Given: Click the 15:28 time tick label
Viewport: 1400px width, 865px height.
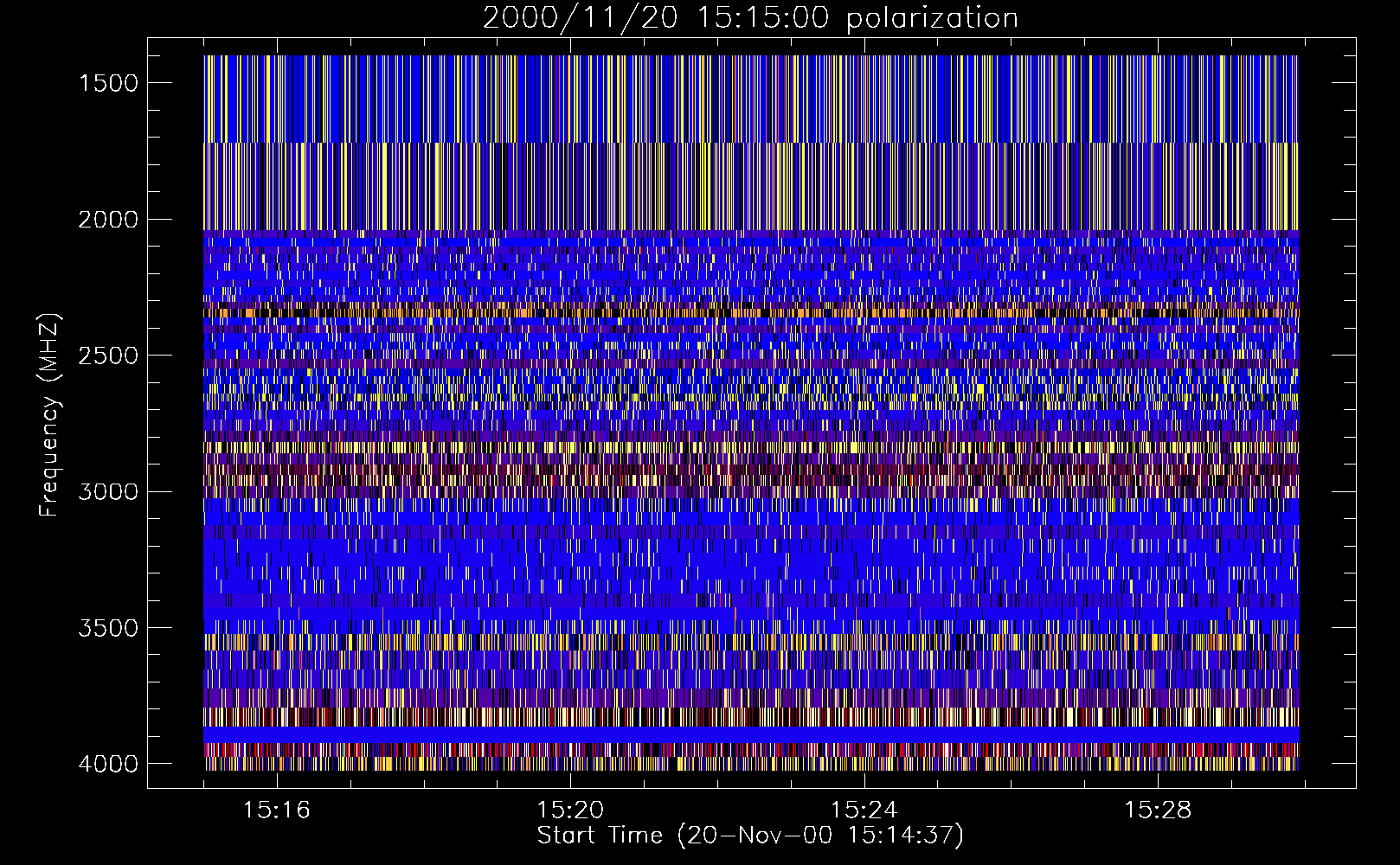Looking at the screenshot, I should click(1158, 811).
